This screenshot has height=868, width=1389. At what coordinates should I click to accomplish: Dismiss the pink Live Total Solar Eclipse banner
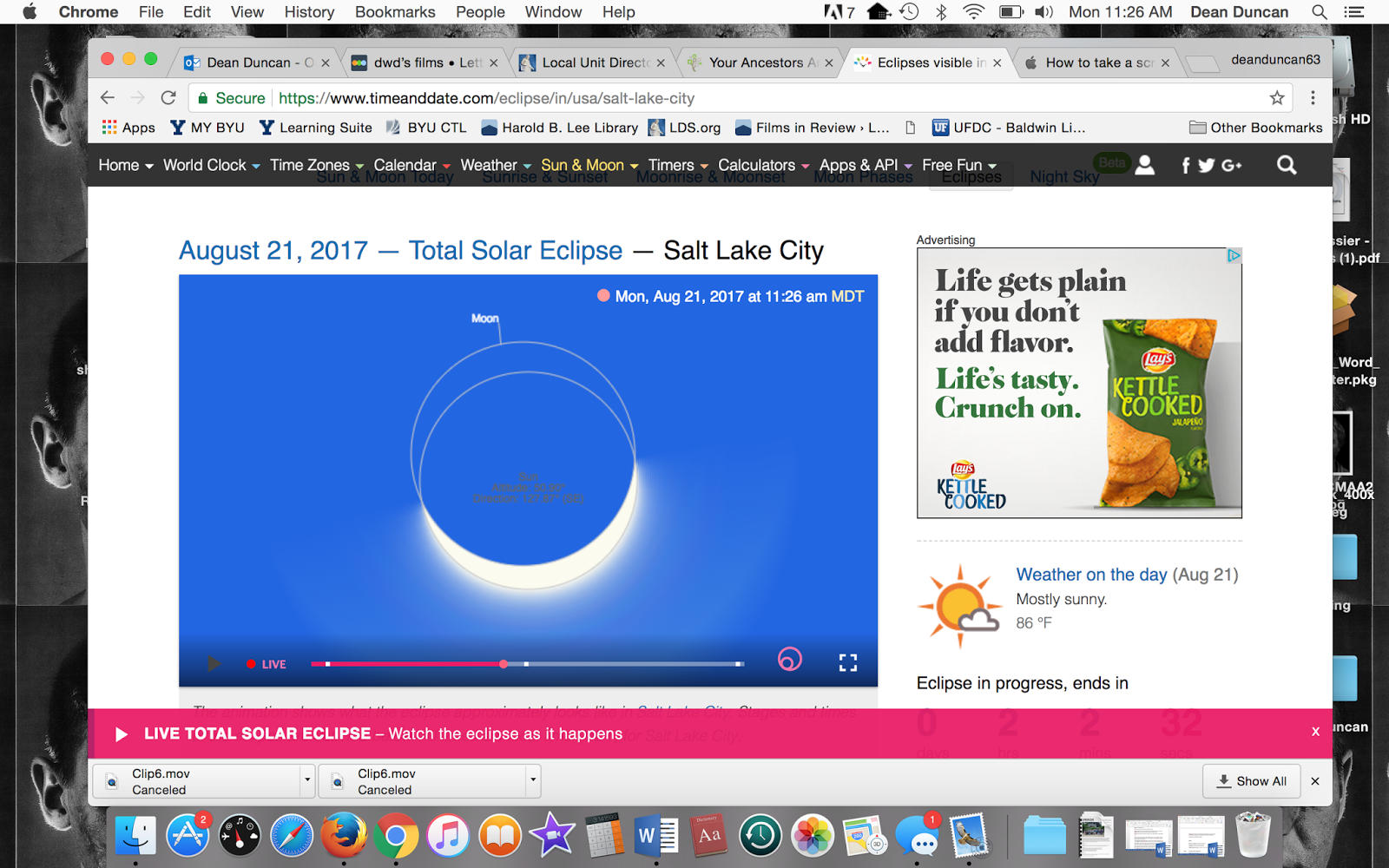pyautogui.click(x=1315, y=732)
